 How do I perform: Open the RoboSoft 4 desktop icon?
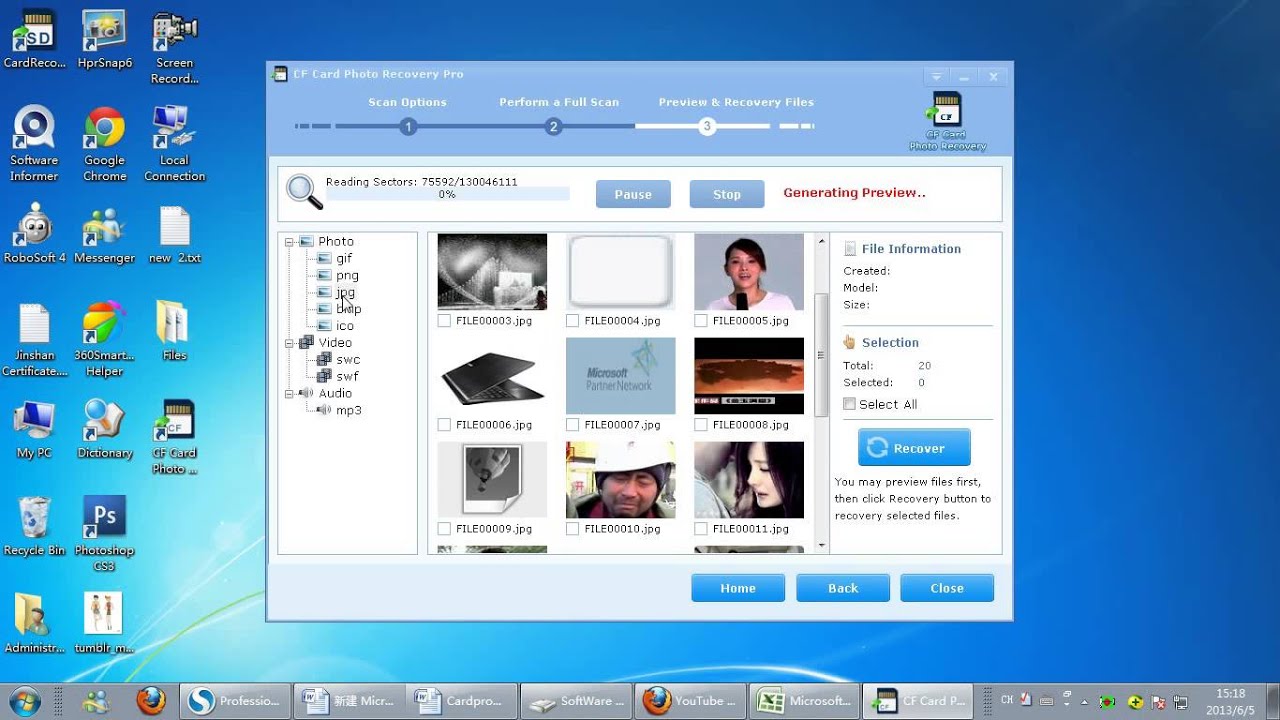[x=34, y=234]
